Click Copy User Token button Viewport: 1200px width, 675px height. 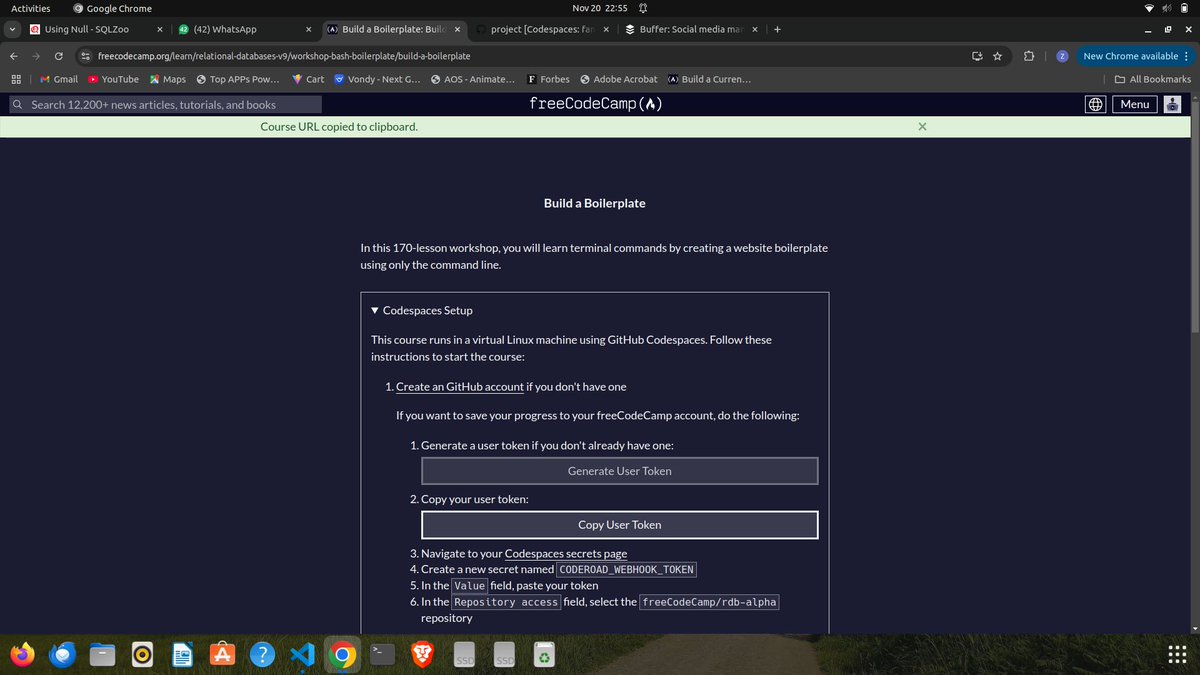(620, 525)
